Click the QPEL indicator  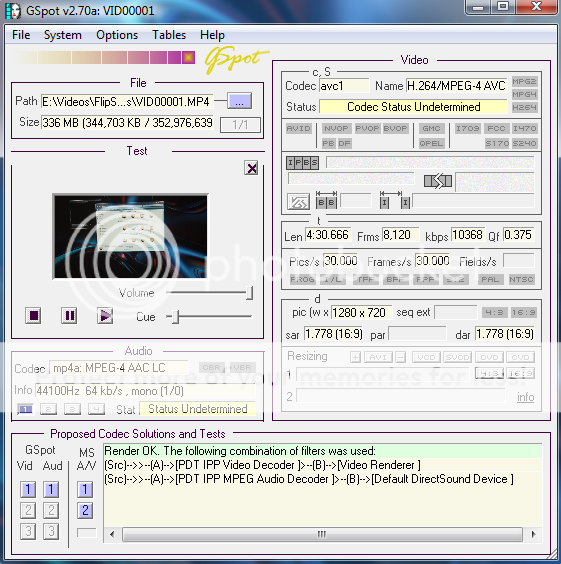tap(432, 144)
